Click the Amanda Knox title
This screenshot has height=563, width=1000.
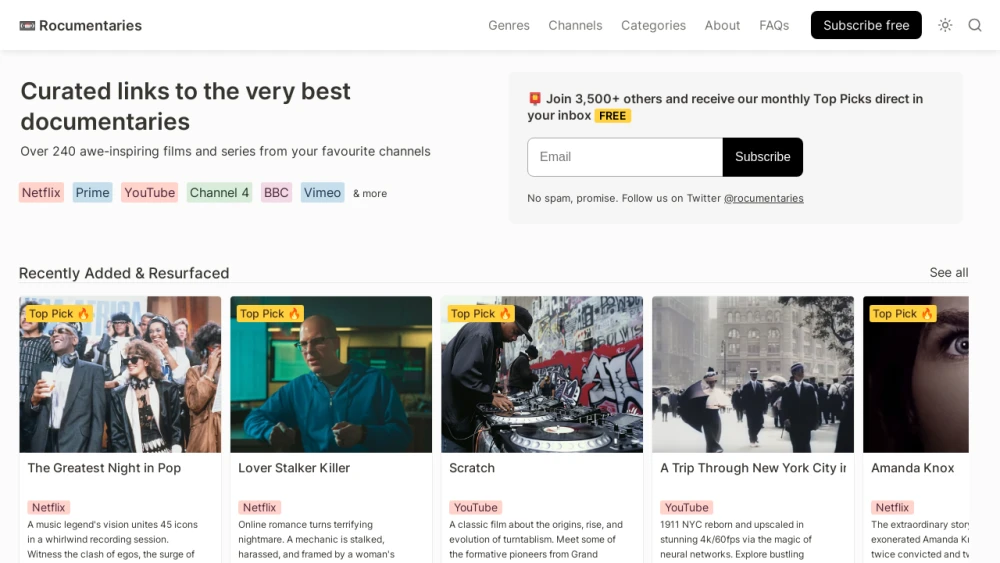913,468
